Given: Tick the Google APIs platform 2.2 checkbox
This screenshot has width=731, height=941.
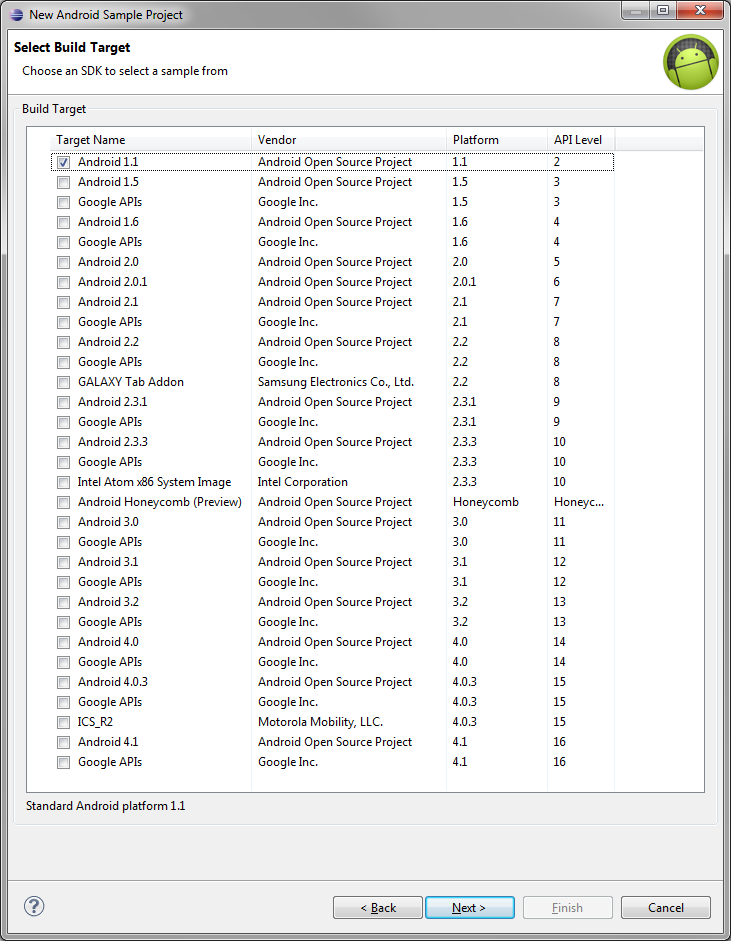Looking at the screenshot, I should point(64,362).
